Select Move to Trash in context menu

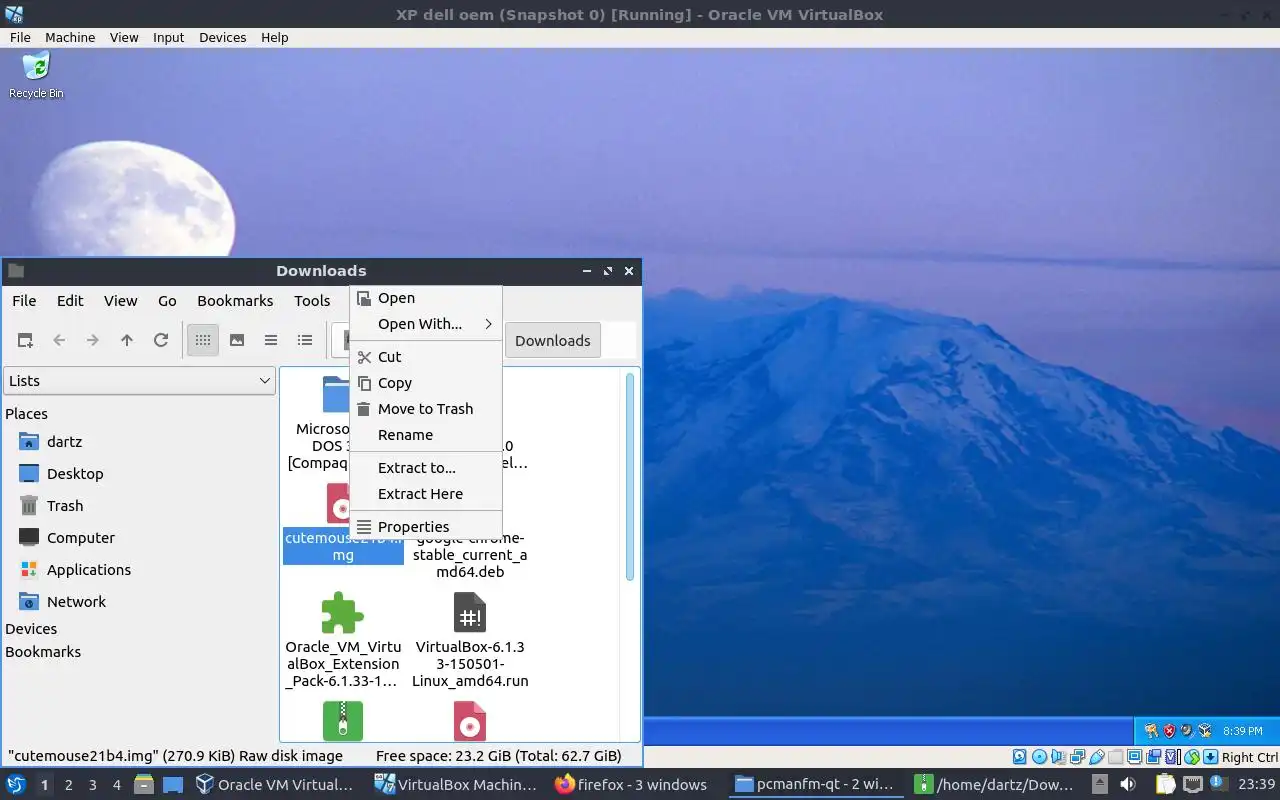(x=426, y=409)
